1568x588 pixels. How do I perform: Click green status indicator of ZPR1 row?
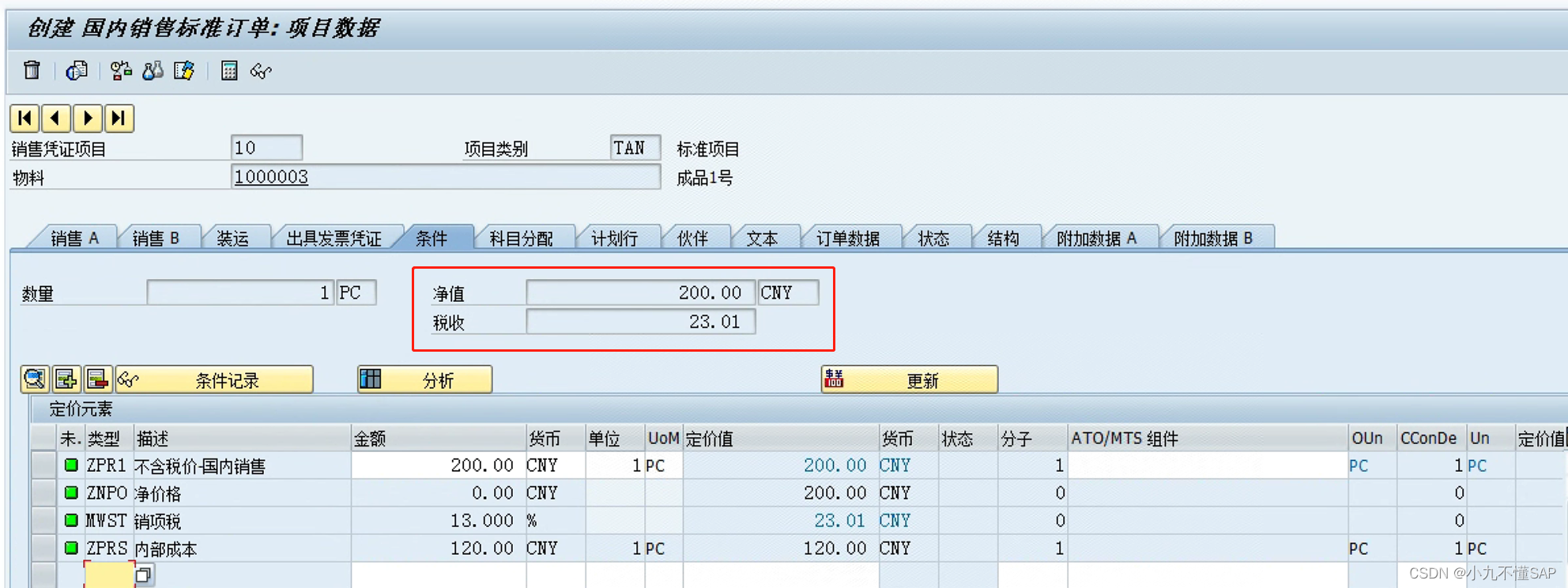point(71,465)
